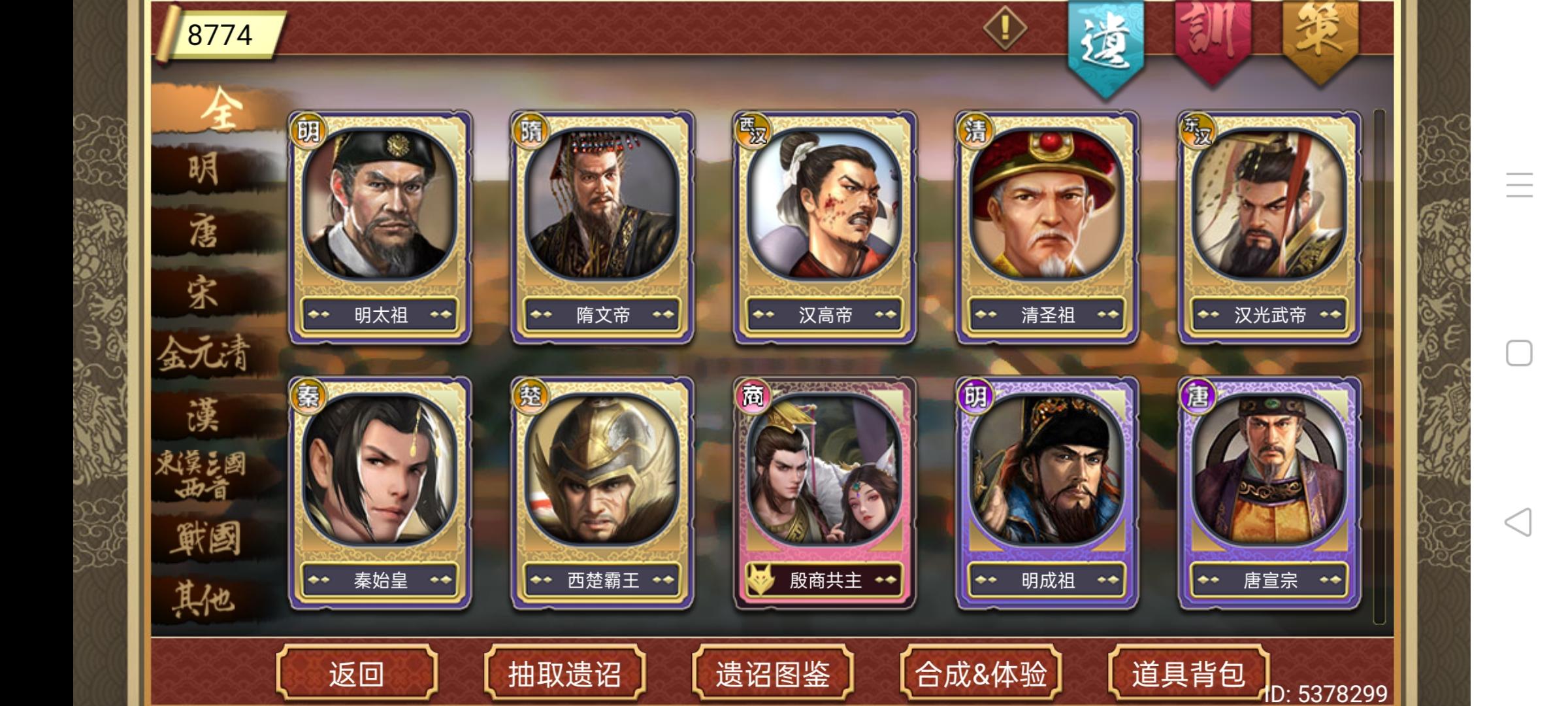Filter by 金元清 dynasties
1568x706 pixels.
click(x=204, y=353)
